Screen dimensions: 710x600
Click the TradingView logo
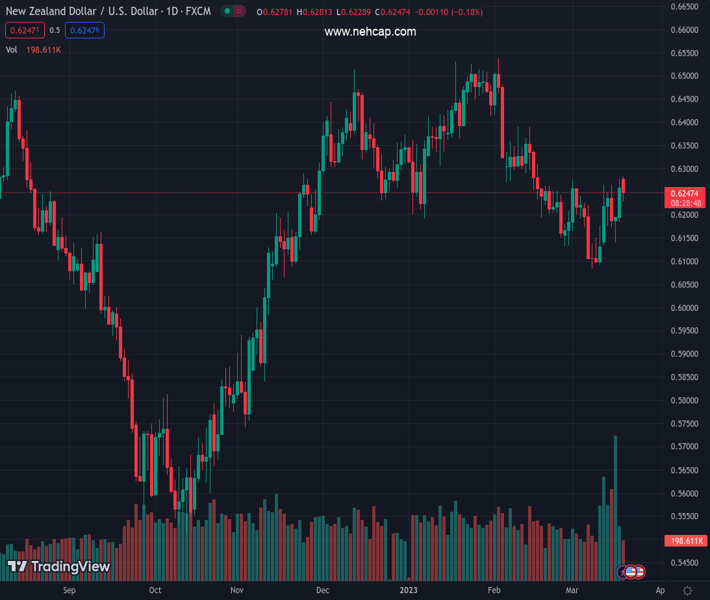[x=58, y=567]
